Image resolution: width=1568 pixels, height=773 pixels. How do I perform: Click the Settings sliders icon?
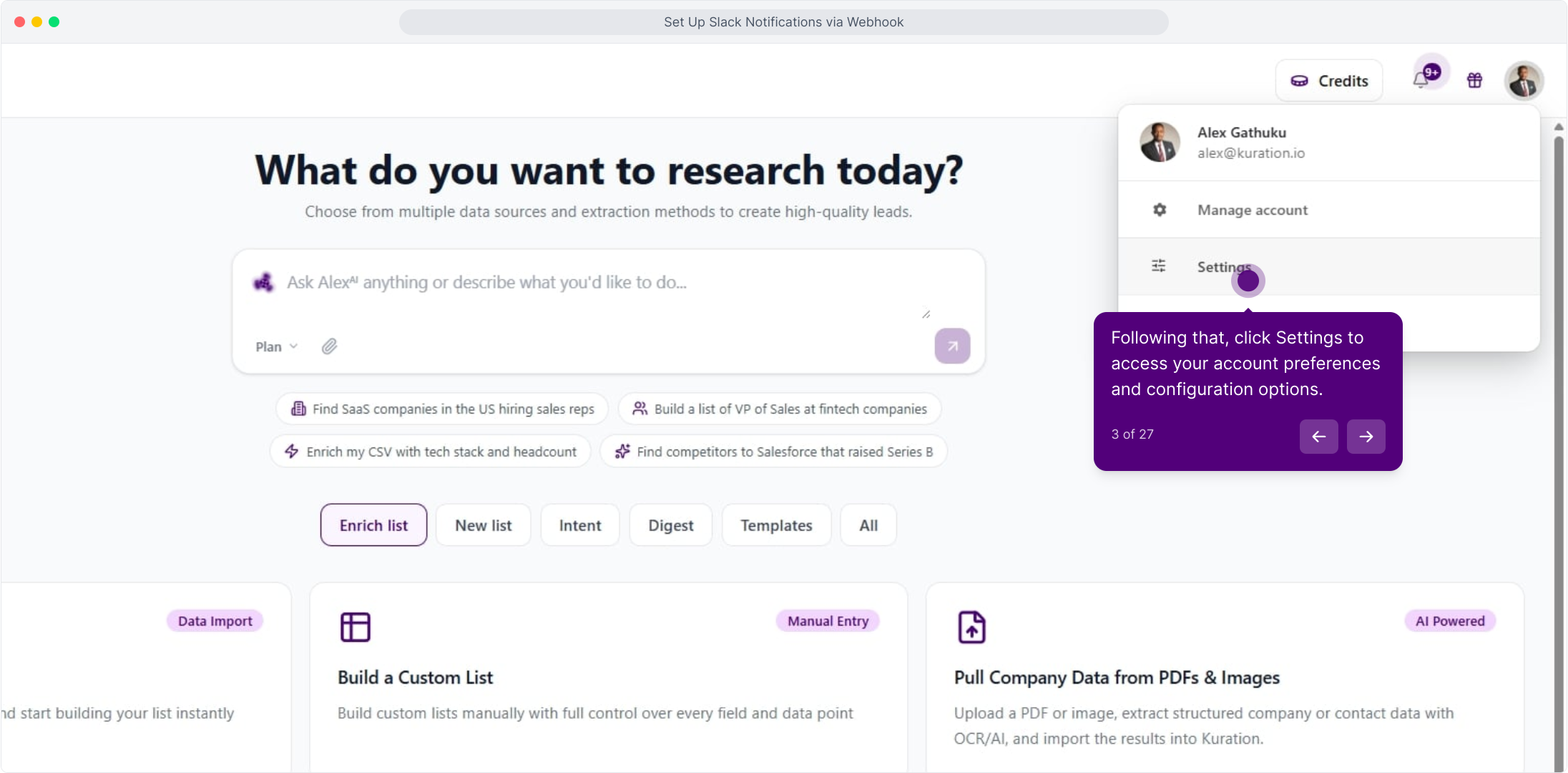[x=1159, y=266]
